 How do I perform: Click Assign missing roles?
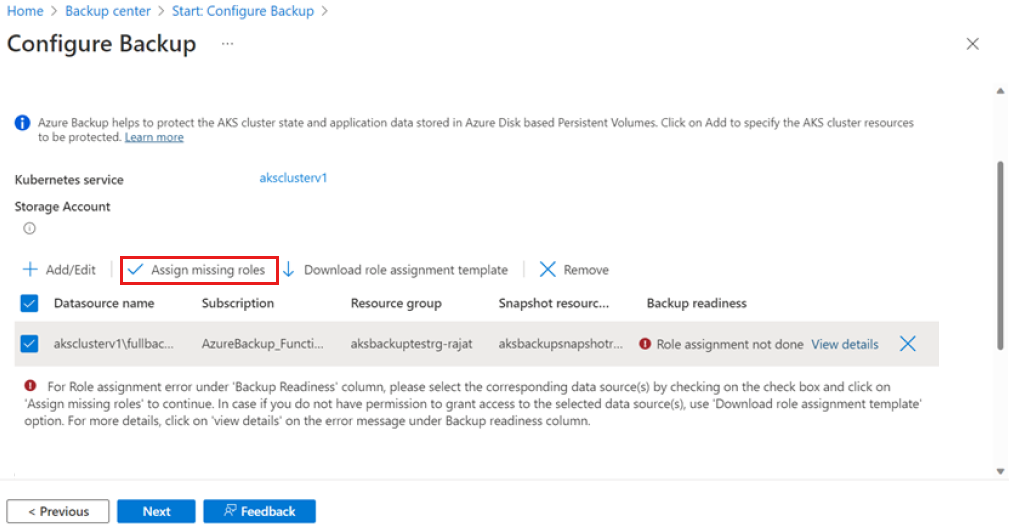[197, 270]
